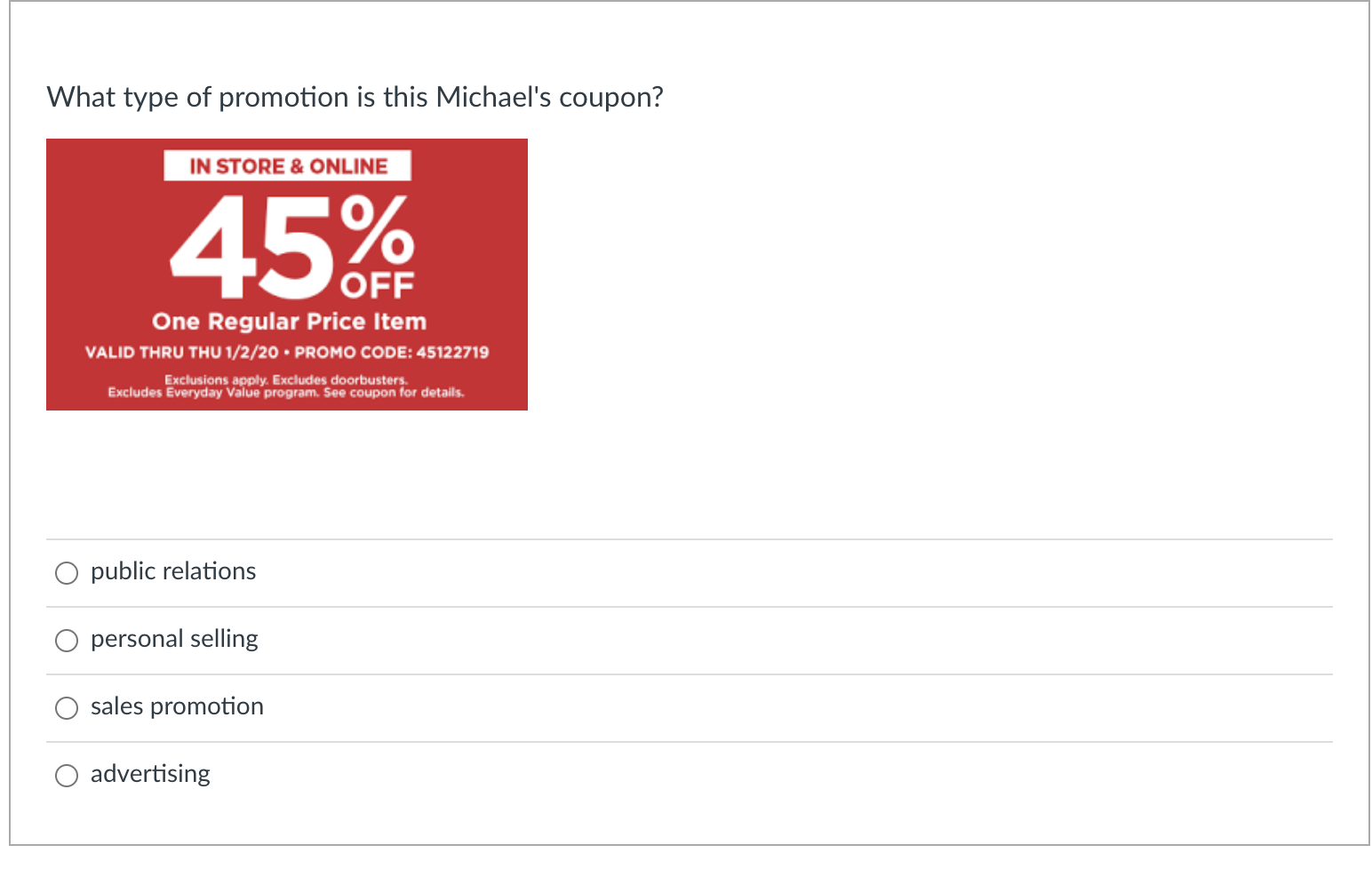Click the question text about Michael's coupon

[x=355, y=97]
